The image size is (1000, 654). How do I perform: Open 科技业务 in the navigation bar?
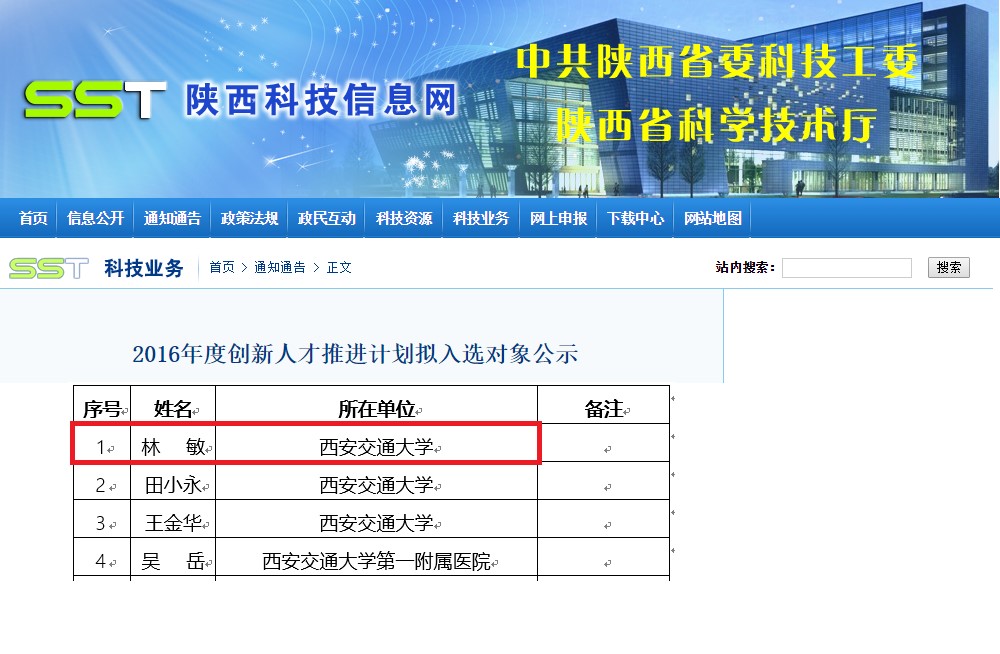481,218
